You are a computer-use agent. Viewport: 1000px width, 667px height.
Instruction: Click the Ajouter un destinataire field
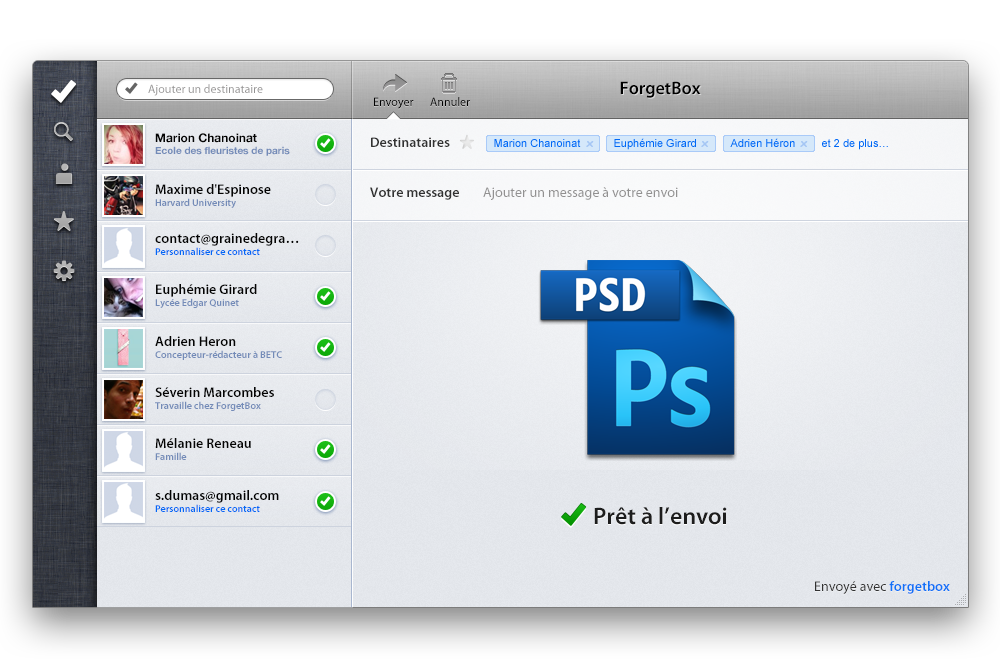[224, 89]
